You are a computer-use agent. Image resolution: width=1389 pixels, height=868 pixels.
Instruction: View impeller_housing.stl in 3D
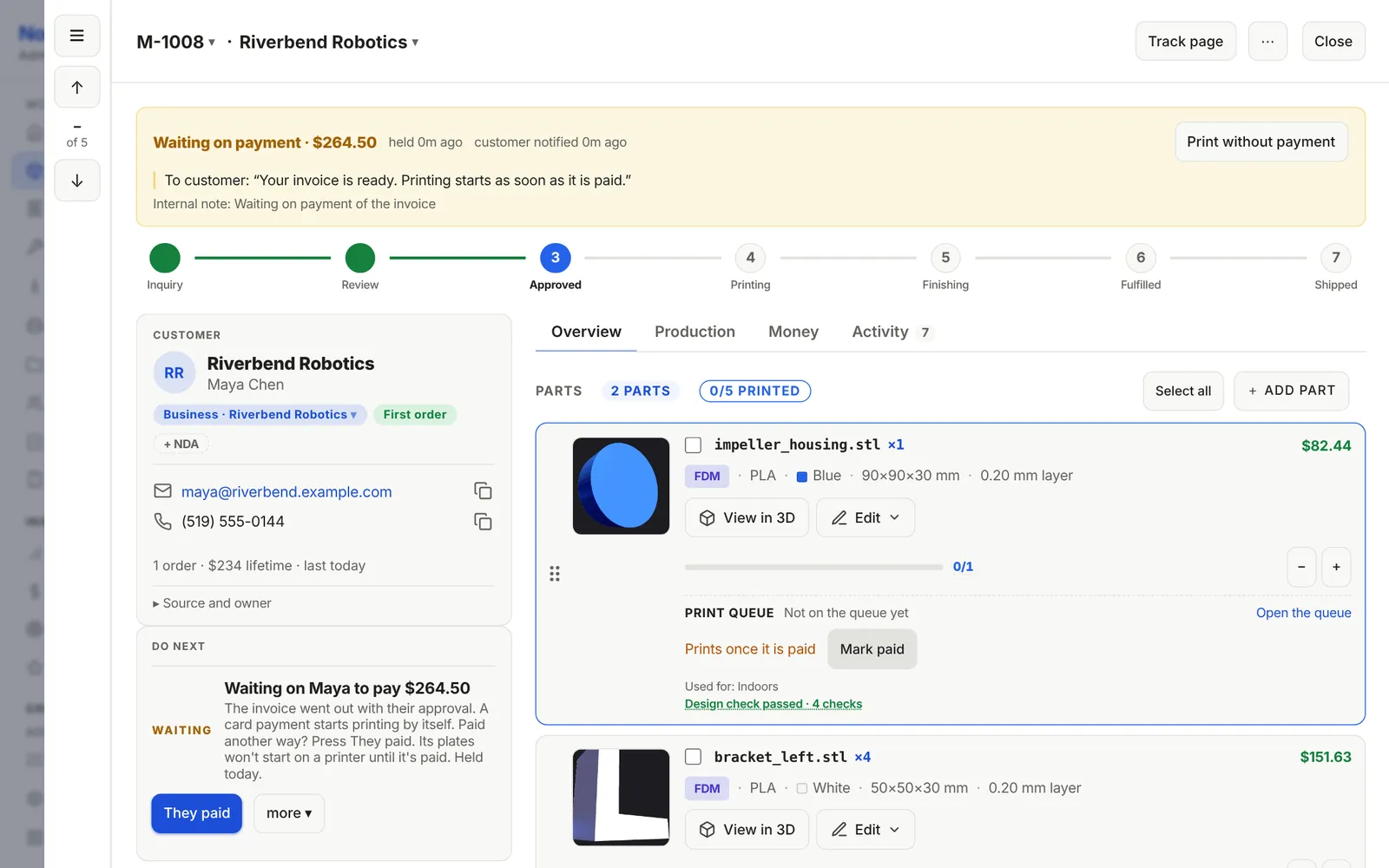pyautogui.click(x=747, y=517)
